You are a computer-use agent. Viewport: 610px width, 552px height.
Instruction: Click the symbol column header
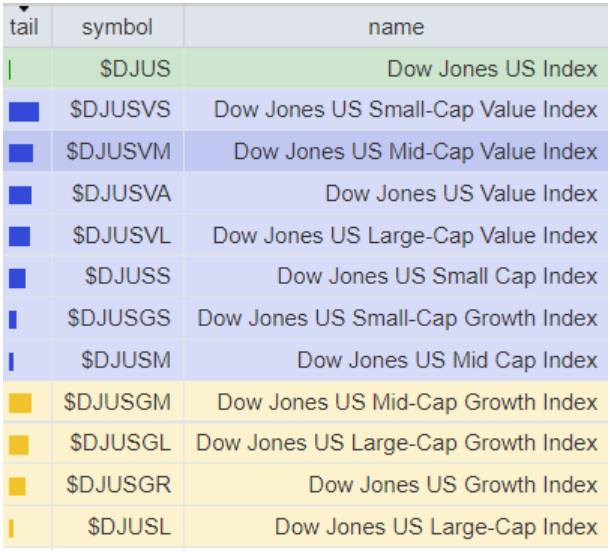pos(117,27)
